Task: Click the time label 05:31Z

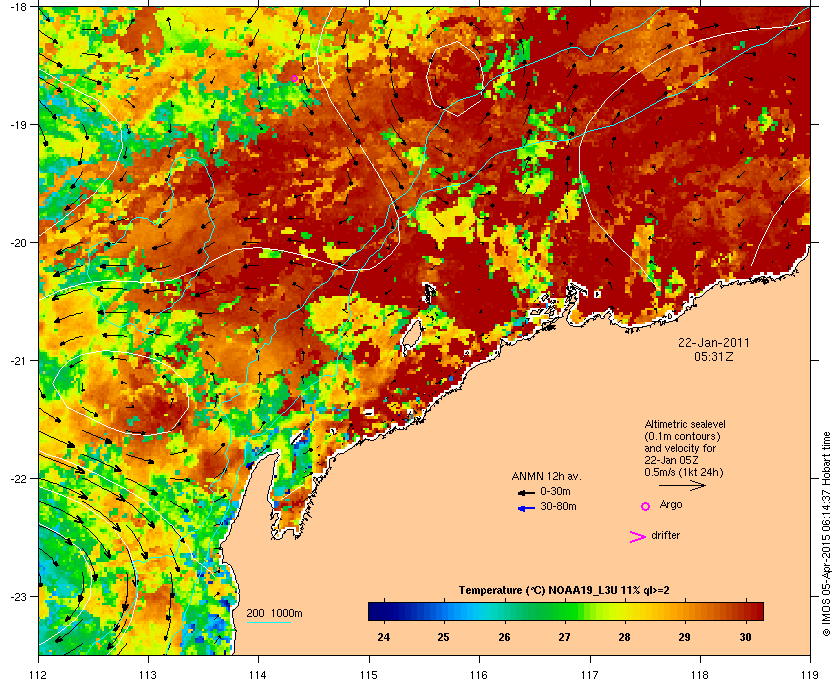Action: pyautogui.click(x=714, y=356)
